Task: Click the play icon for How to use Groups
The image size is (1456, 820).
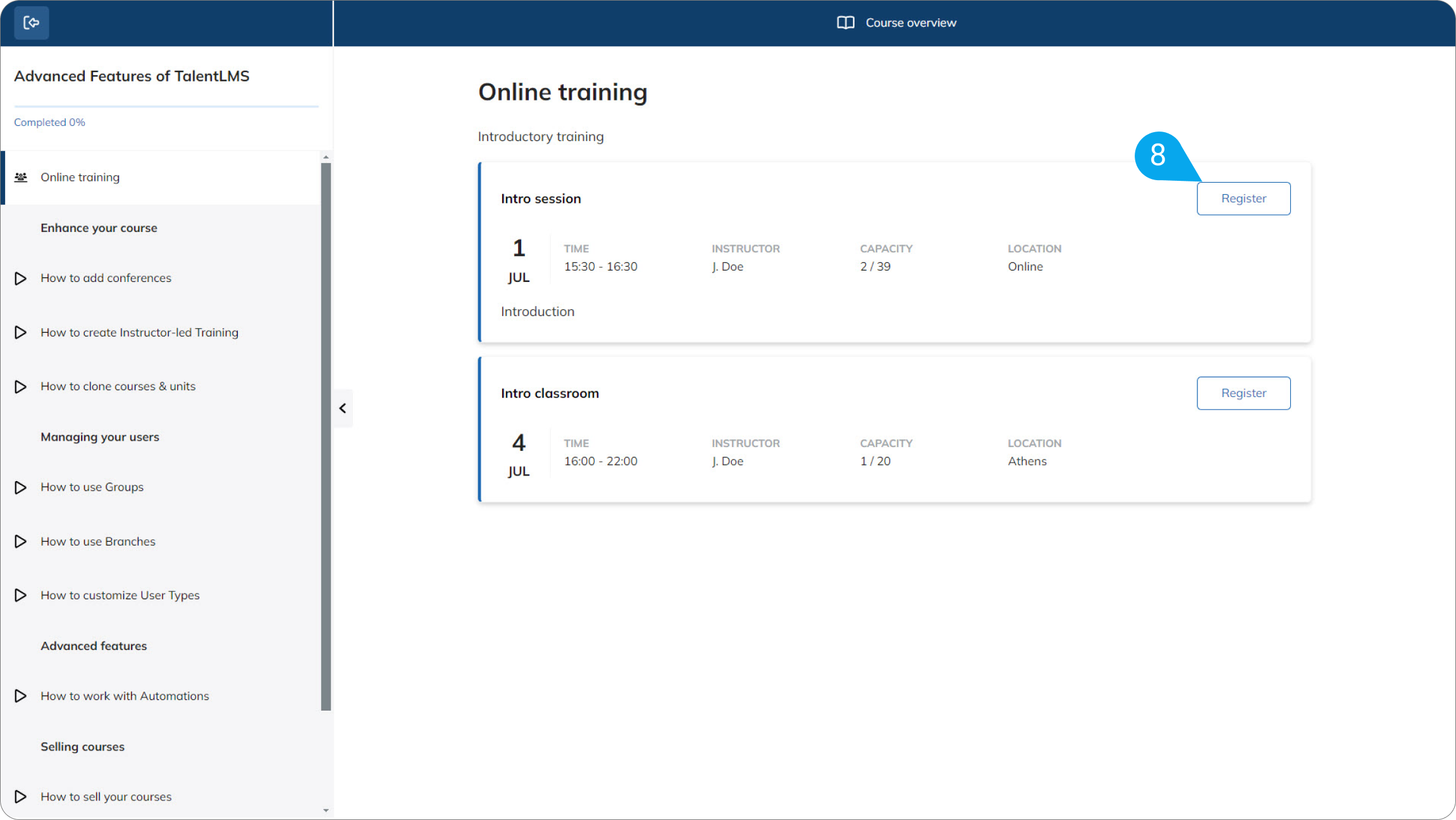Action: point(20,487)
